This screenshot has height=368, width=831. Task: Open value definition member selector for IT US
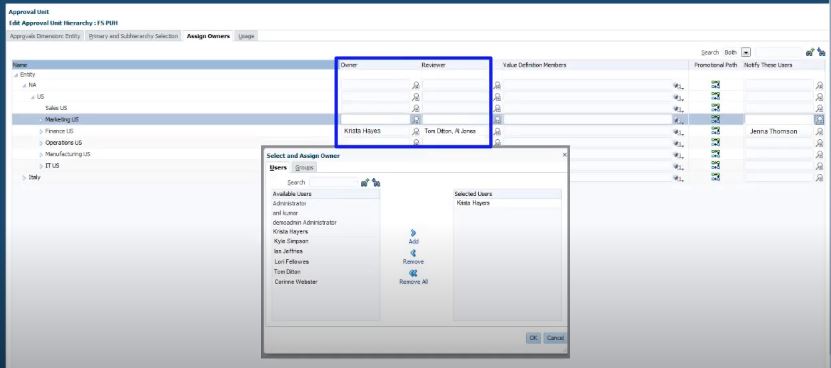tap(678, 167)
